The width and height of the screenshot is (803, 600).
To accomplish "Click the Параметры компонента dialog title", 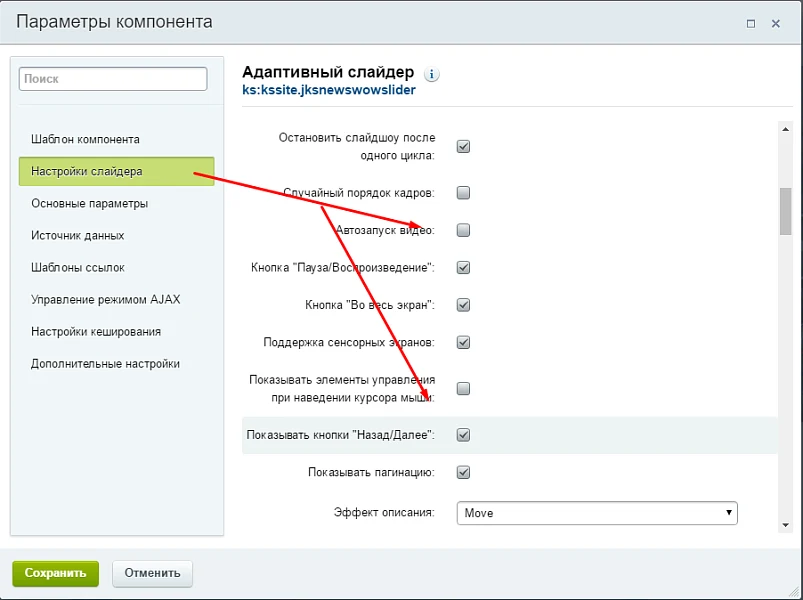I will pyautogui.click(x=114, y=23).
